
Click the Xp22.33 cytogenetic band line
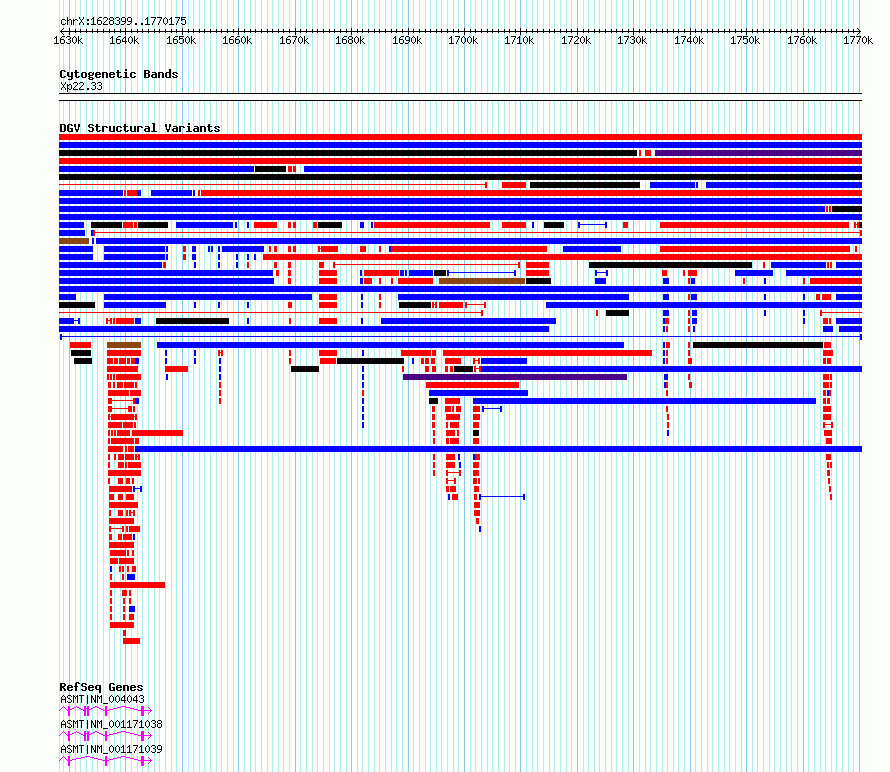click(460, 97)
